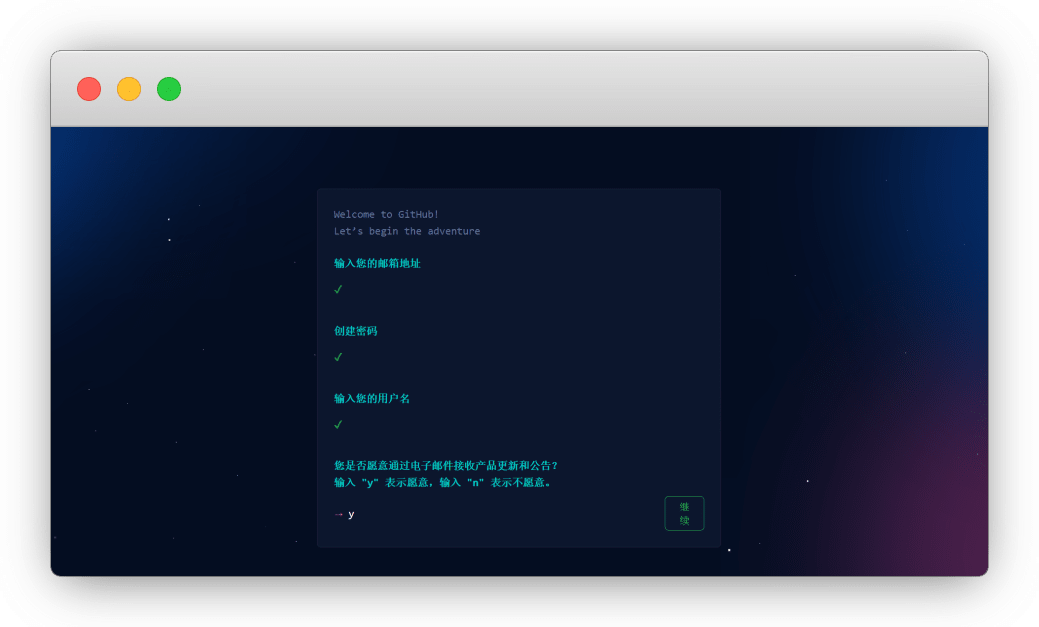Screen dimensions: 1039x627
Task: Select the username field labeled 输入您的用户名
Action: pos(370,397)
